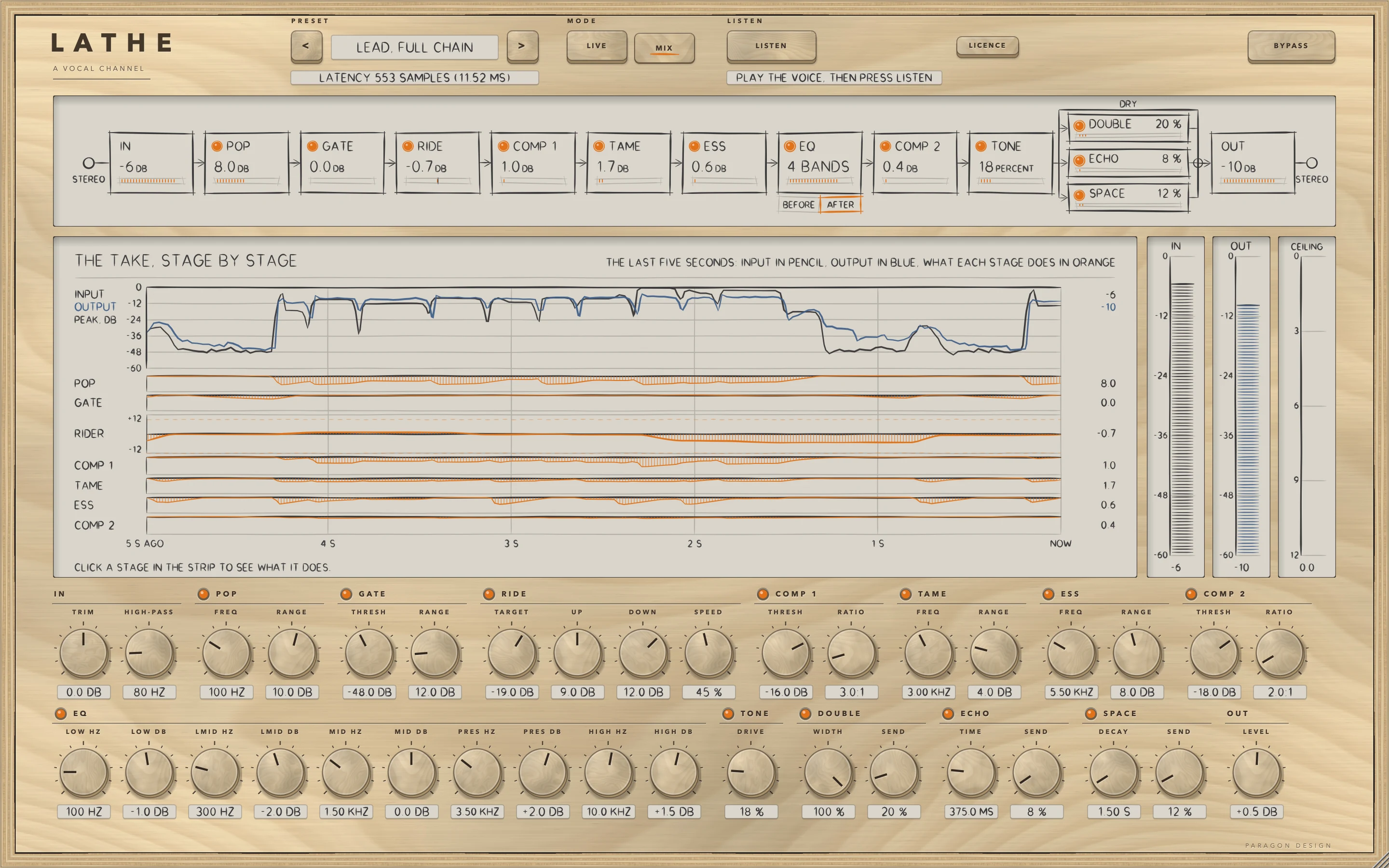This screenshot has width=1389, height=868.
Task: Click the stereo input node circle
Action: pos(88,163)
